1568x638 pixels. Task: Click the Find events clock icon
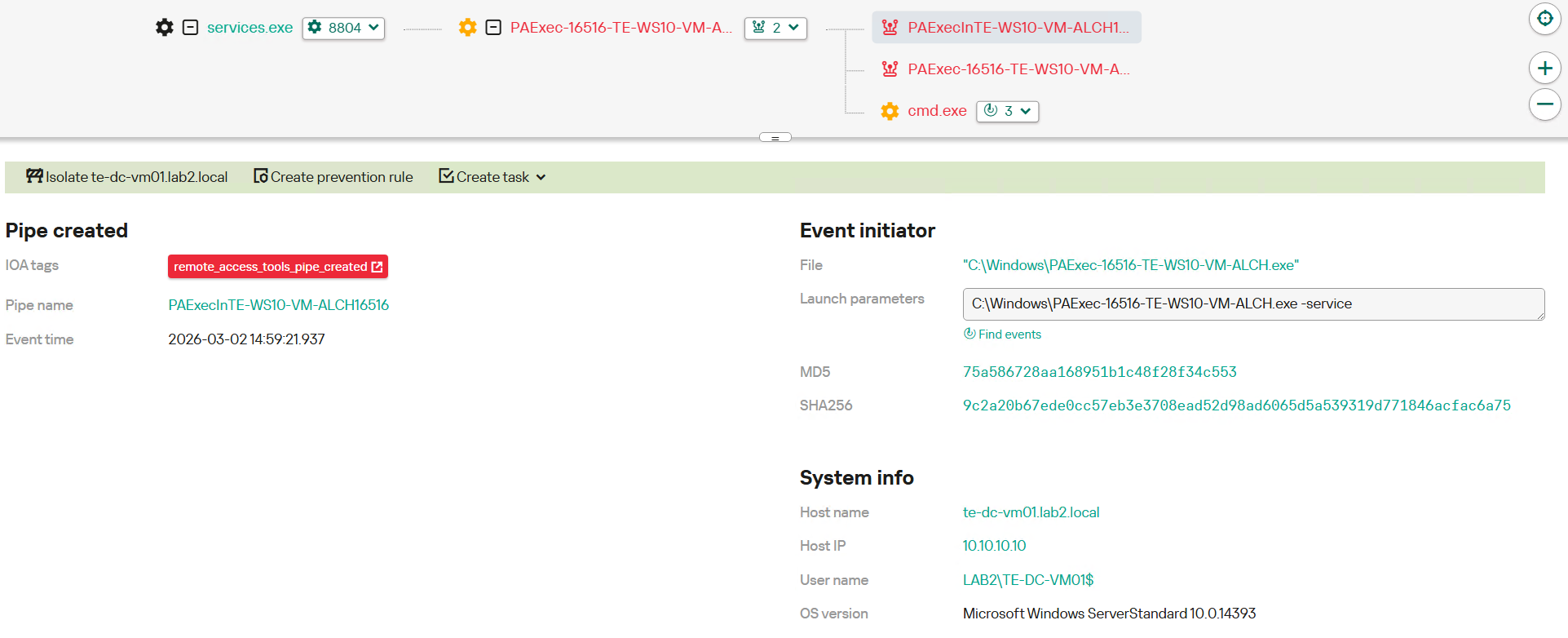pos(970,334)
